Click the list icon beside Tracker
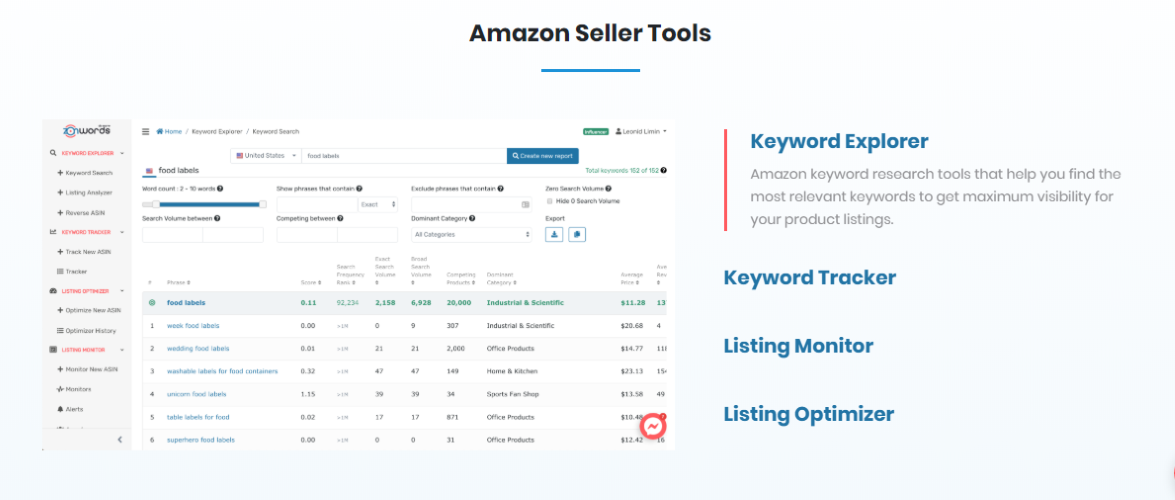 point(60,271)
